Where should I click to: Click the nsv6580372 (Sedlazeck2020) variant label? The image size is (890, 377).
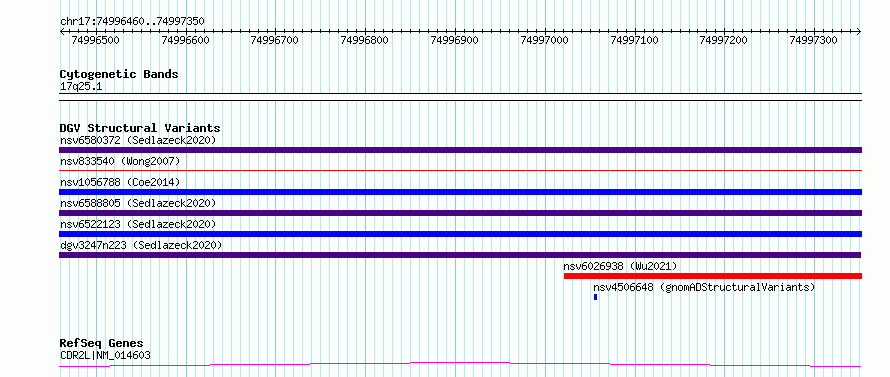[138, 140]
